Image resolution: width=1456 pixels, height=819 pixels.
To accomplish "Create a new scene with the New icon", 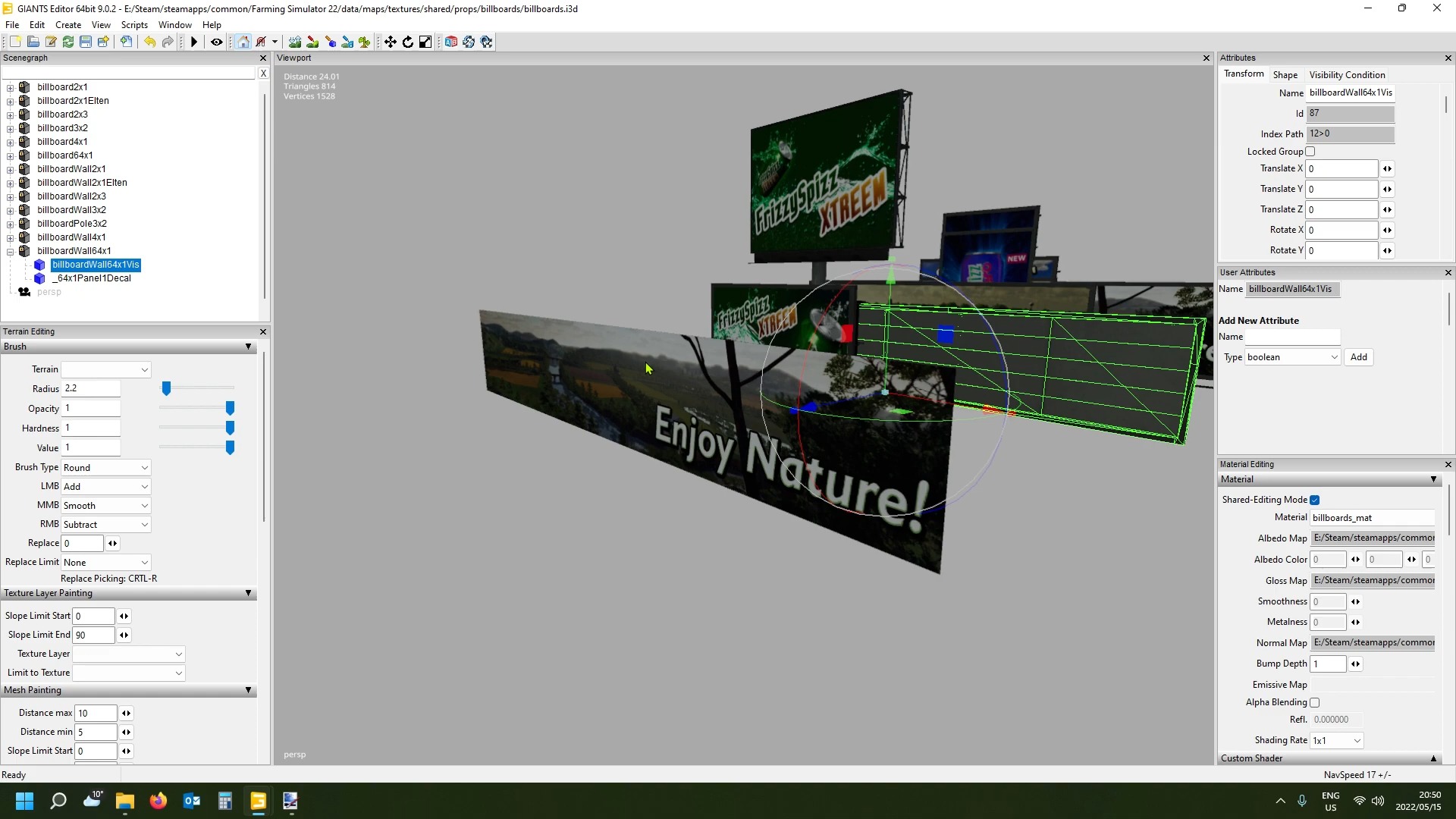I will click(x=15, y=42).
